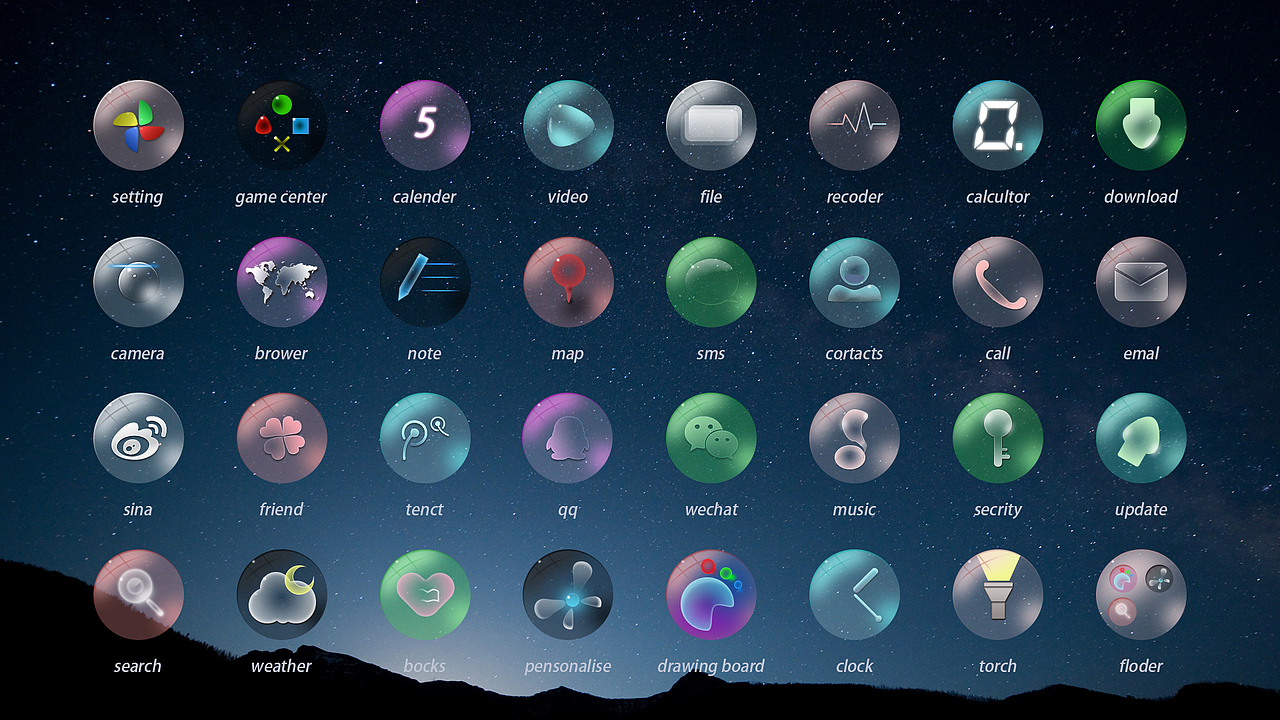Image resolution: width=1280 pixels, height=720 pixels.
Task: Open the file icon
Action: [711, 125]
